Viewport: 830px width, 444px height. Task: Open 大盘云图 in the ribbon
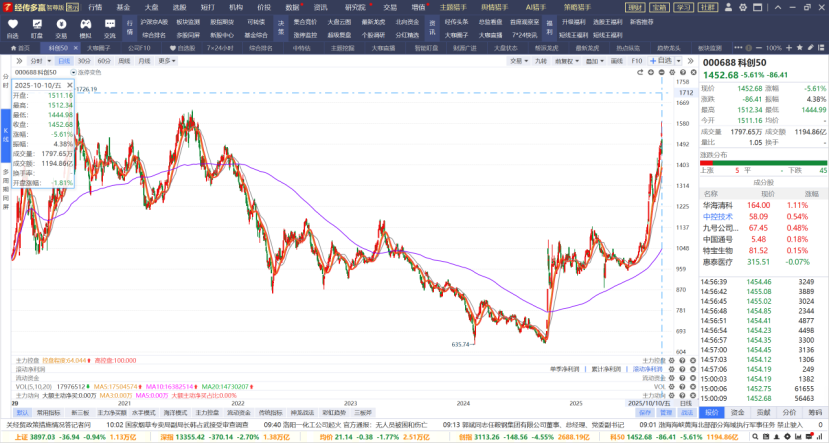click(339, 22)
